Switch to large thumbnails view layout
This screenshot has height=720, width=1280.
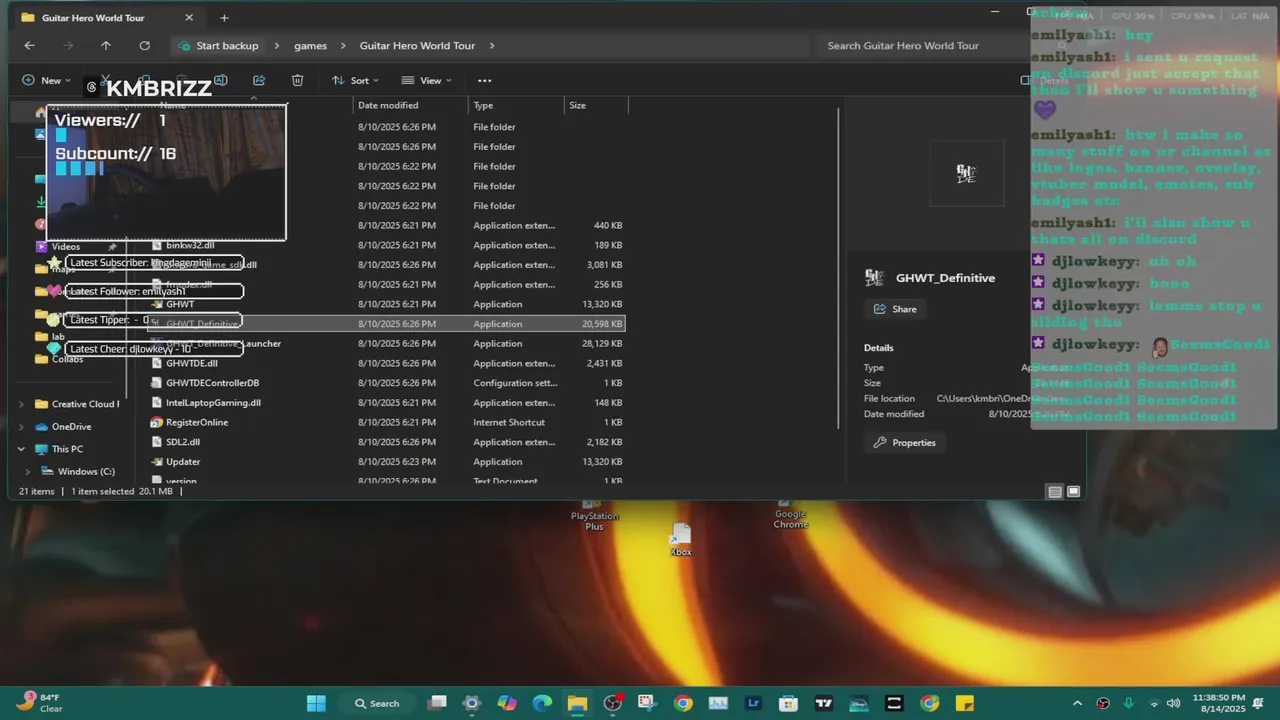(x=1073, y=491)
